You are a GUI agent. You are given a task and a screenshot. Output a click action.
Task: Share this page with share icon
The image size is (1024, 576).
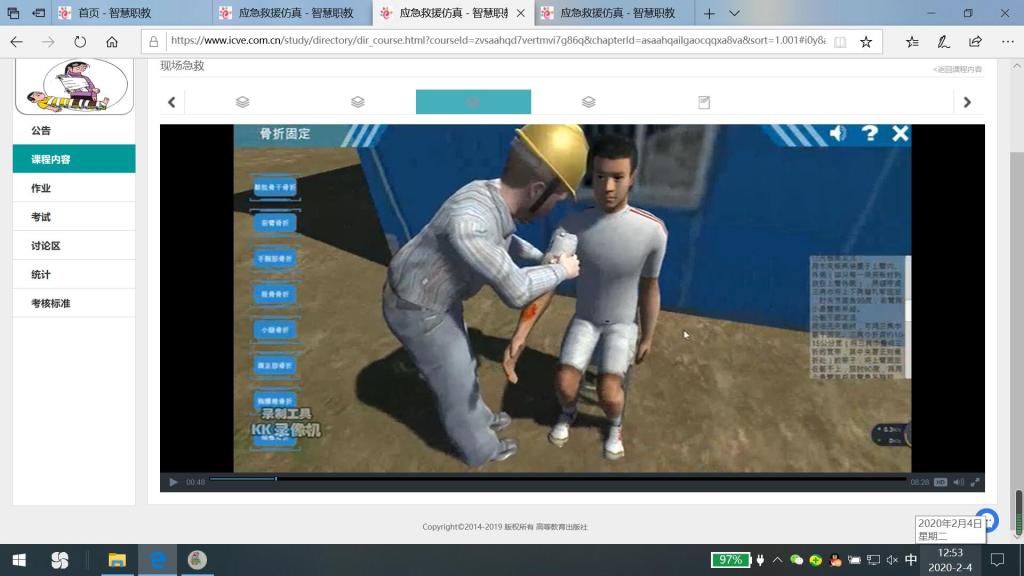point(975,42)
